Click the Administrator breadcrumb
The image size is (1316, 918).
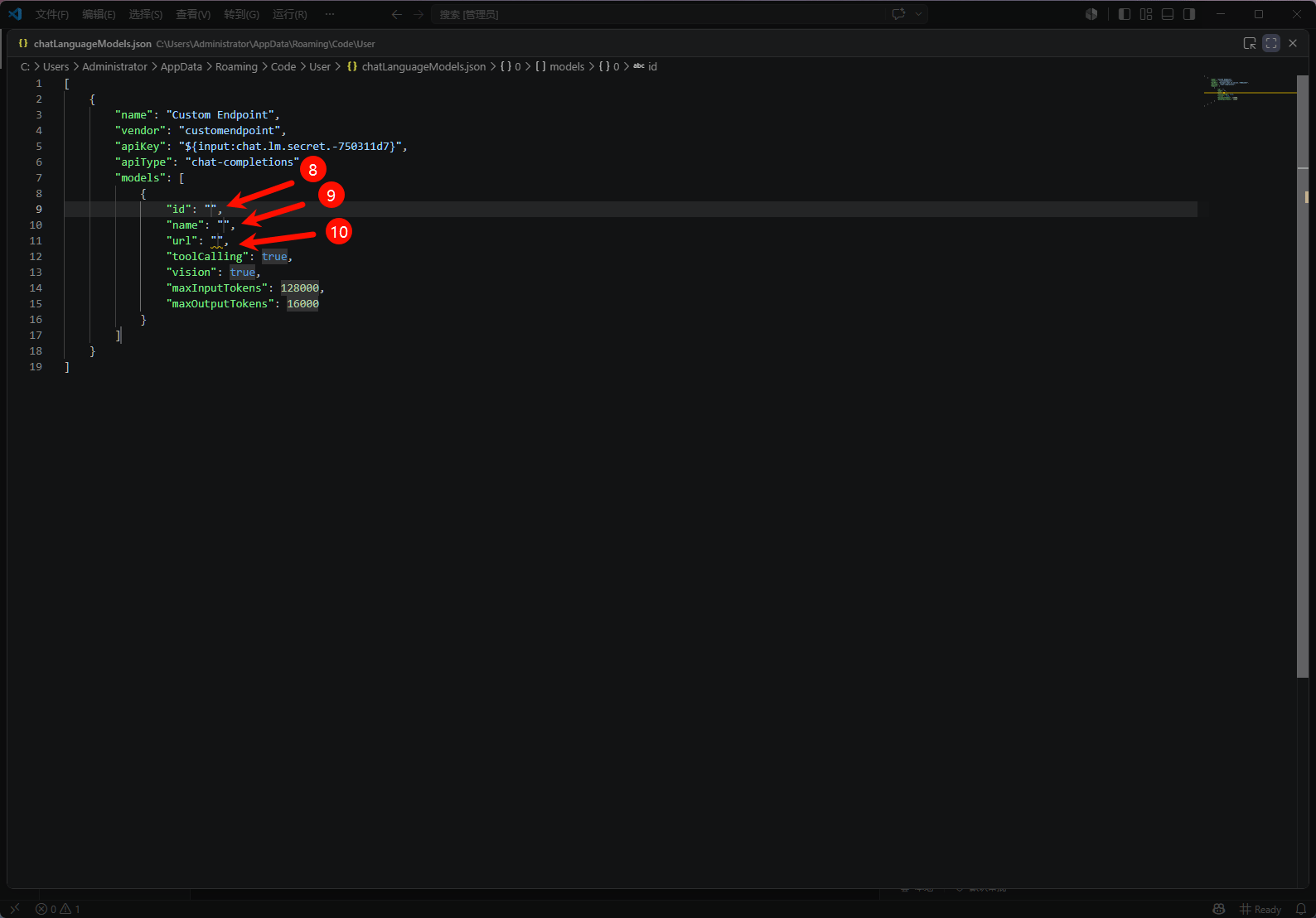(114, 66)
